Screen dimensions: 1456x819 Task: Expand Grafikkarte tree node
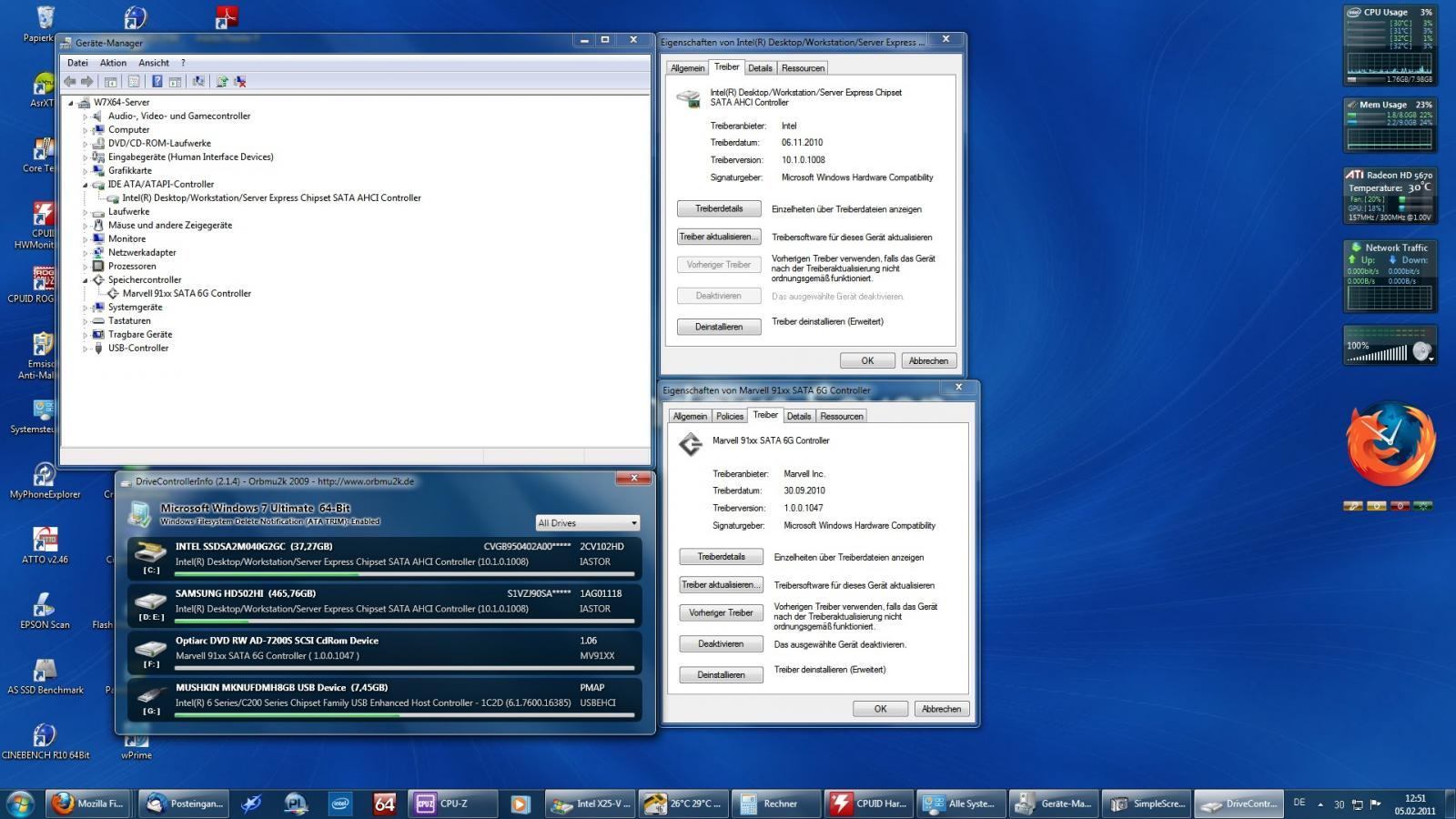[86, 171]
